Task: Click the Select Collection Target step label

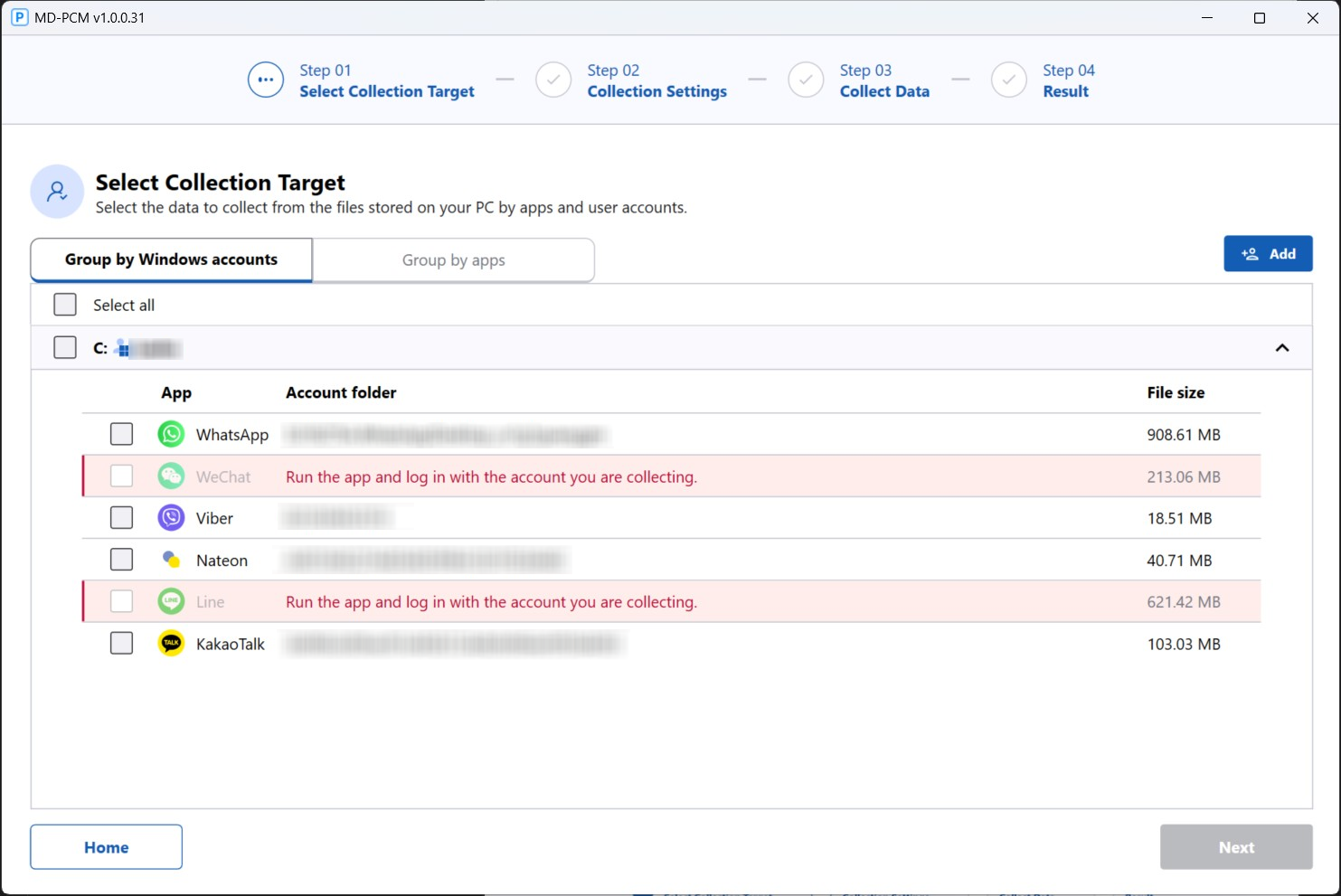Action: click(x=387, y=91)
